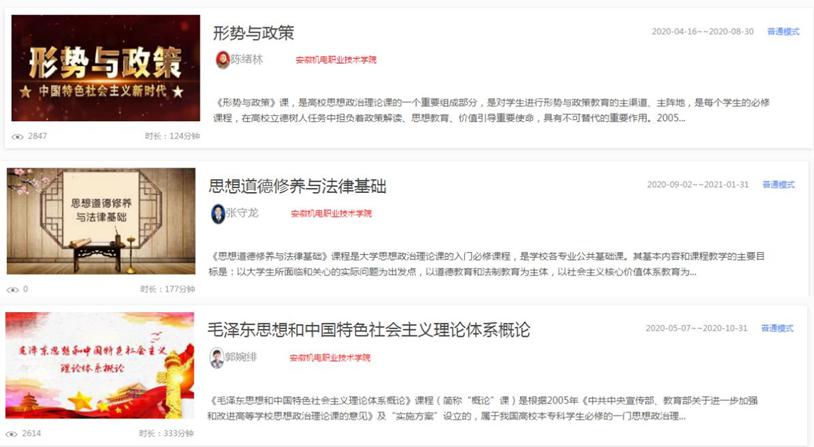Screen dimensions: 814x447
Task: Select 普通模式 link for 形势与政策 course
Action: coord(783,32)
